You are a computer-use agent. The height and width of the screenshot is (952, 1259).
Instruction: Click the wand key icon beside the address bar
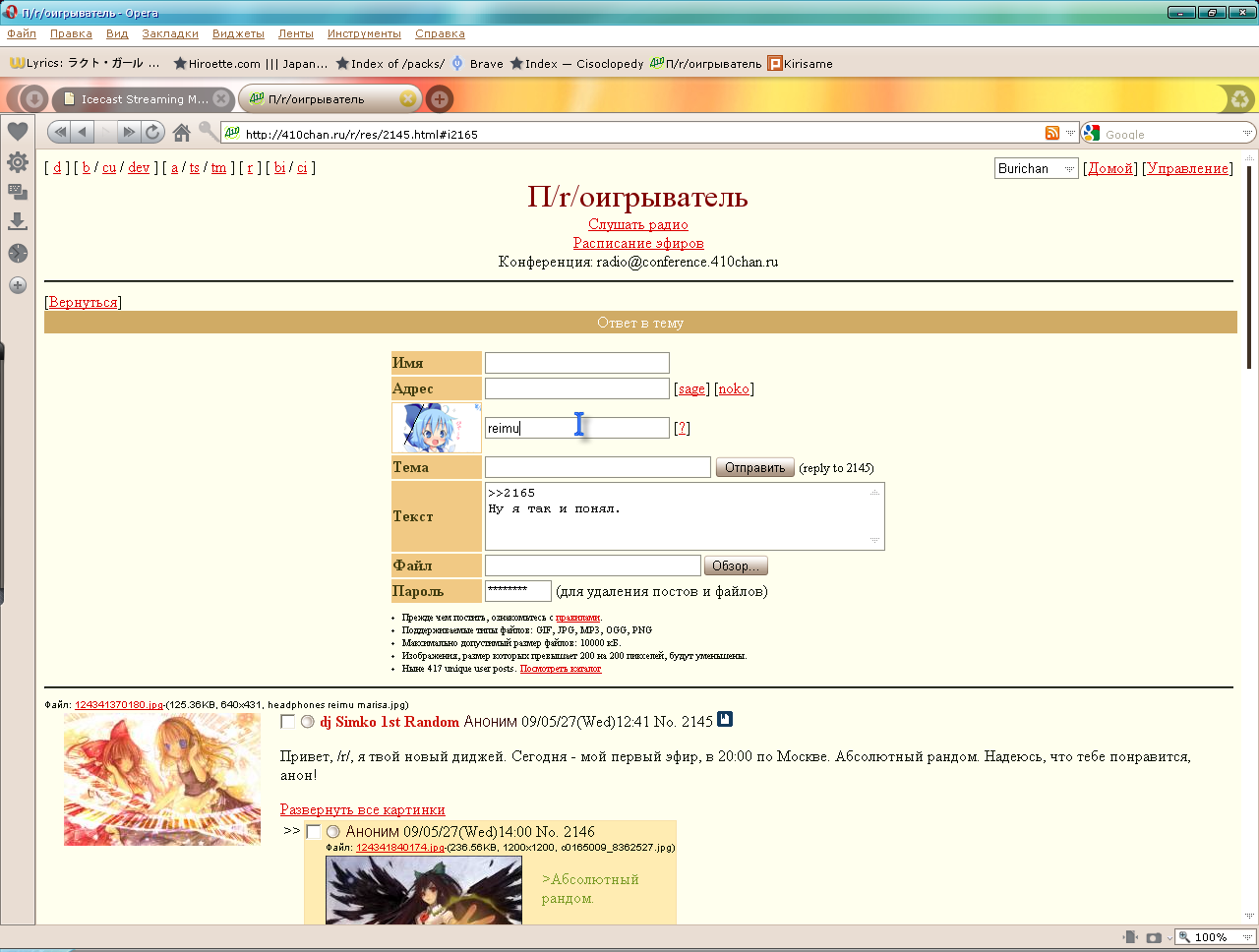pyautogui.click(x=208, y=131)
